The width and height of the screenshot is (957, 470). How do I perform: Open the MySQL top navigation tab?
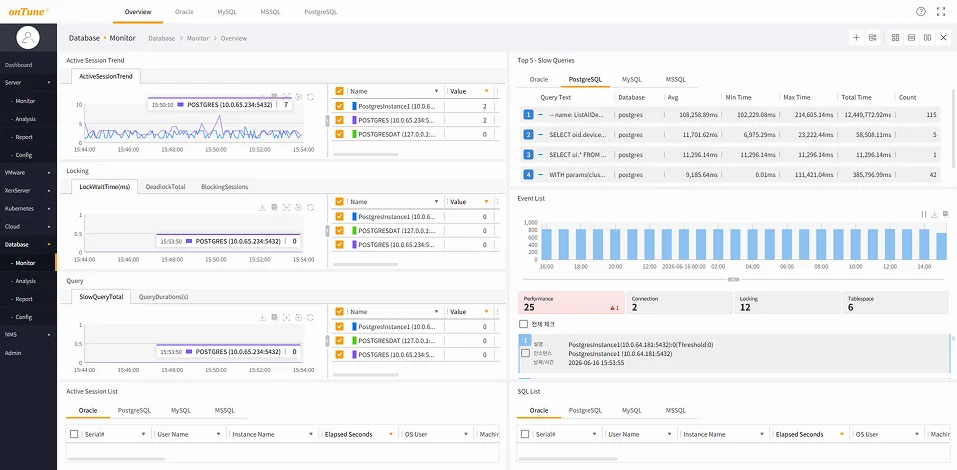coord(227,12)
